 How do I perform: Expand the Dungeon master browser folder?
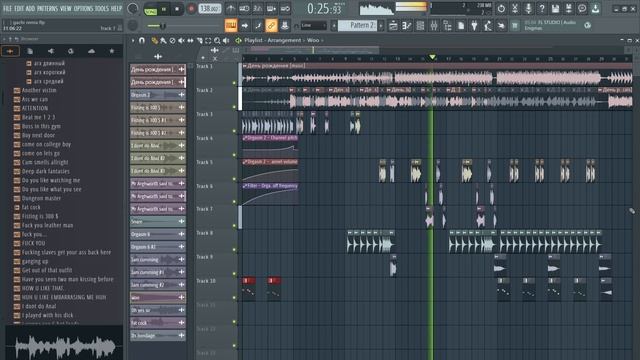41,198
